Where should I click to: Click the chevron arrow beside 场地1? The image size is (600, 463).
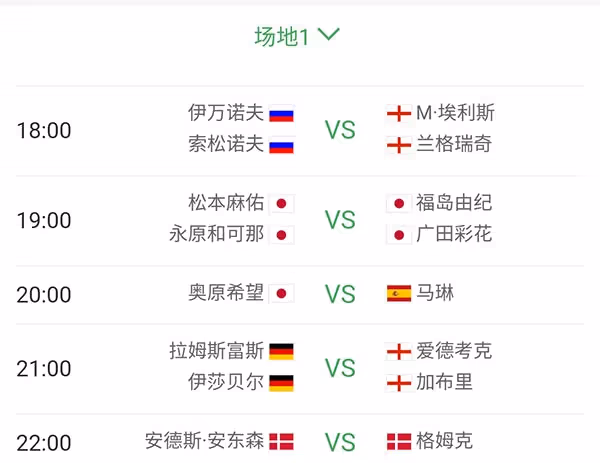[329, 34]
